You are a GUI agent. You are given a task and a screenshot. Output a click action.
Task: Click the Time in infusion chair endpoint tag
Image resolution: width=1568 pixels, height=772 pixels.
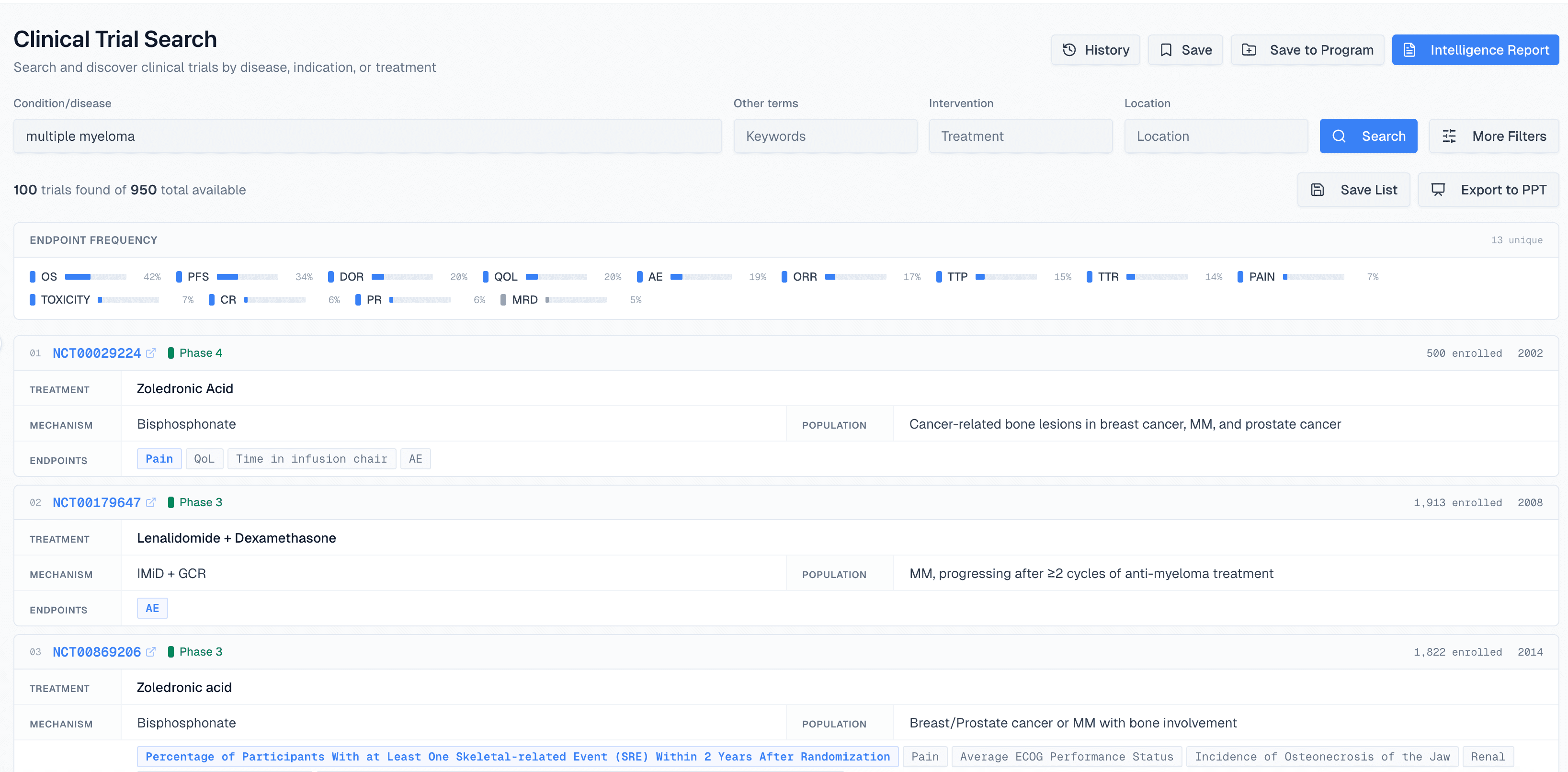point(312,458)
